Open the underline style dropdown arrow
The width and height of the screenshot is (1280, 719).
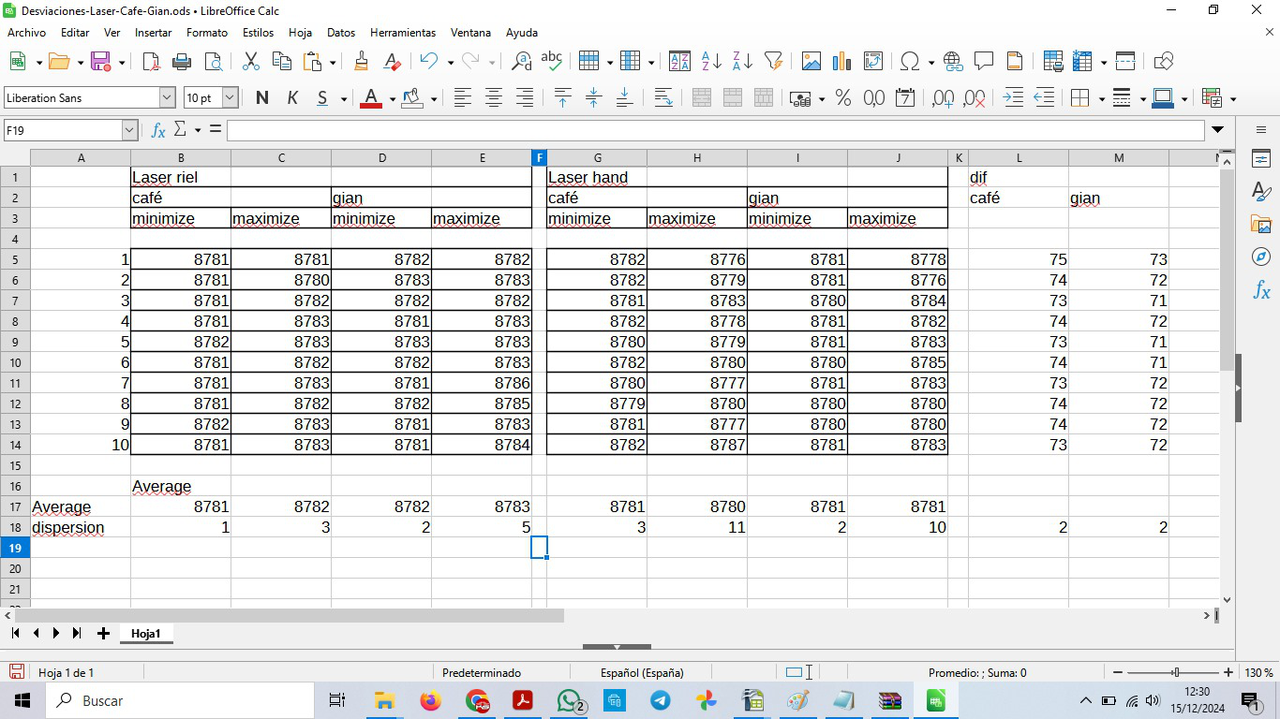343,98
